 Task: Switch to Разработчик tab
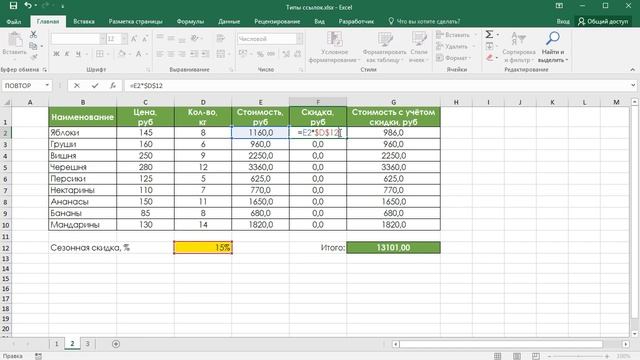356,21
